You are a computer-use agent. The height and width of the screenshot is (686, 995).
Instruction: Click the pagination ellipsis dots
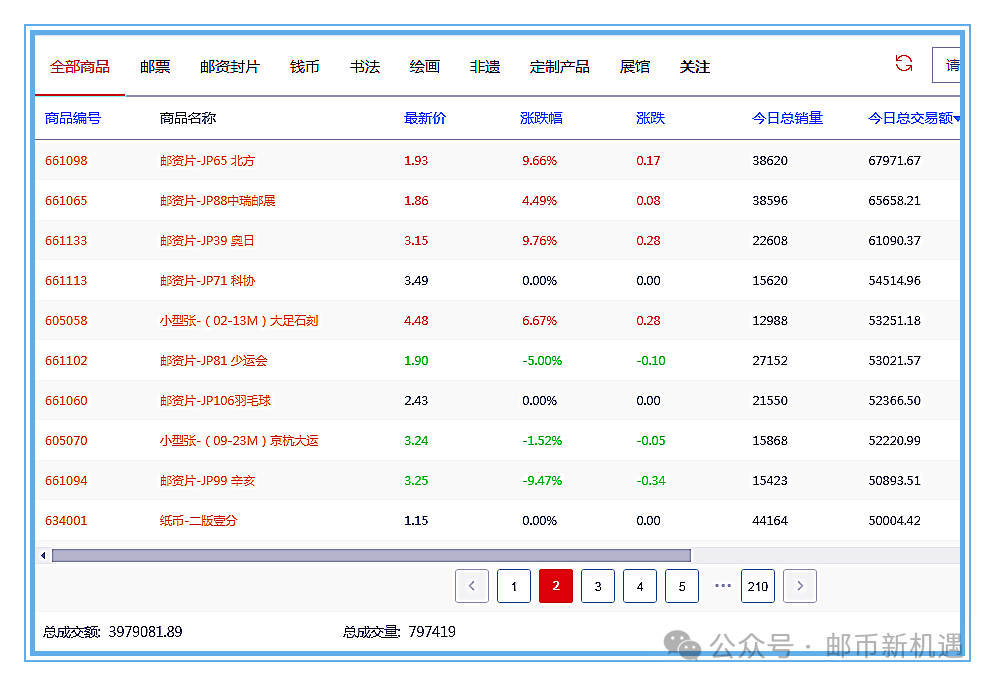click(723, 586)
